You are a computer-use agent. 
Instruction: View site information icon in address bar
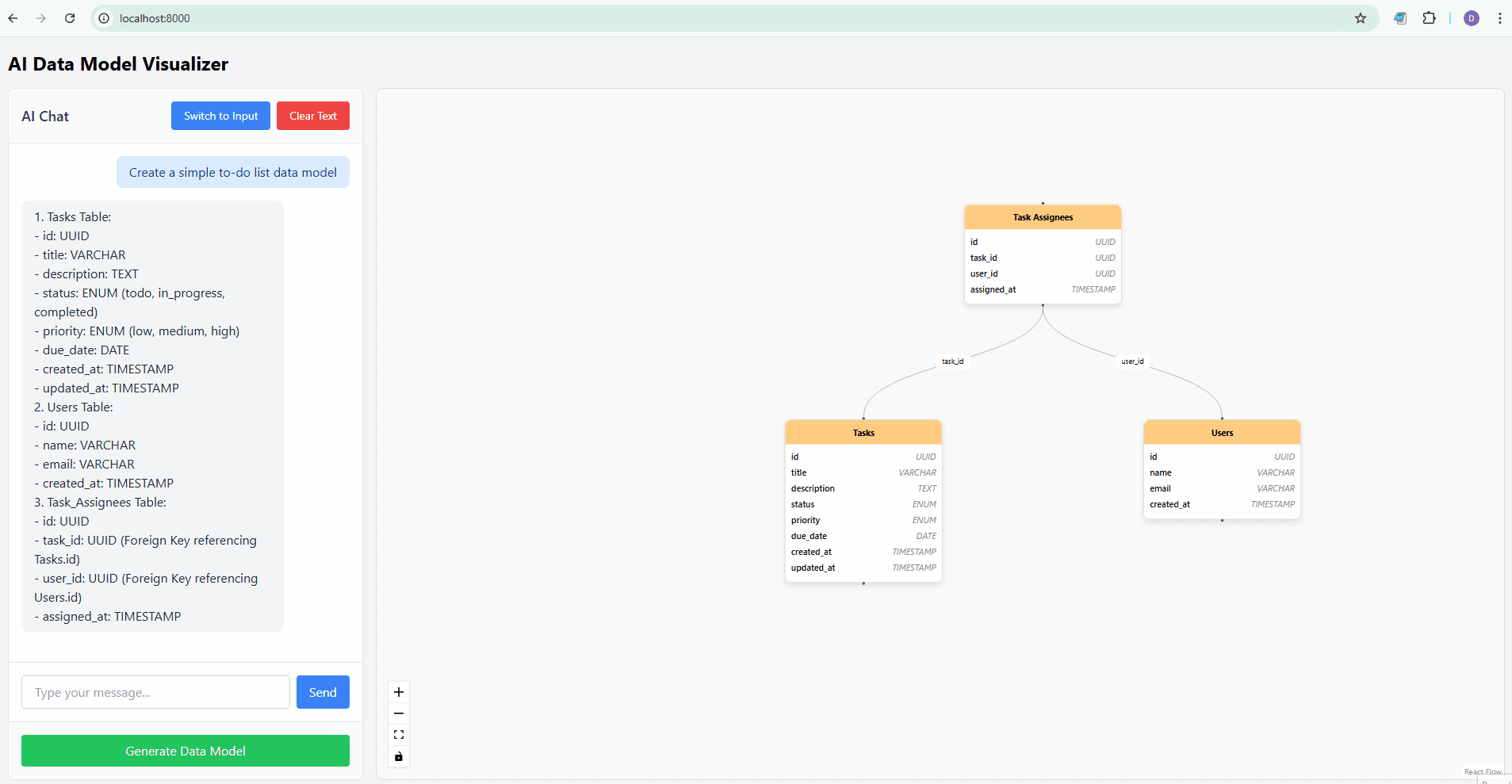coord(104,18)
